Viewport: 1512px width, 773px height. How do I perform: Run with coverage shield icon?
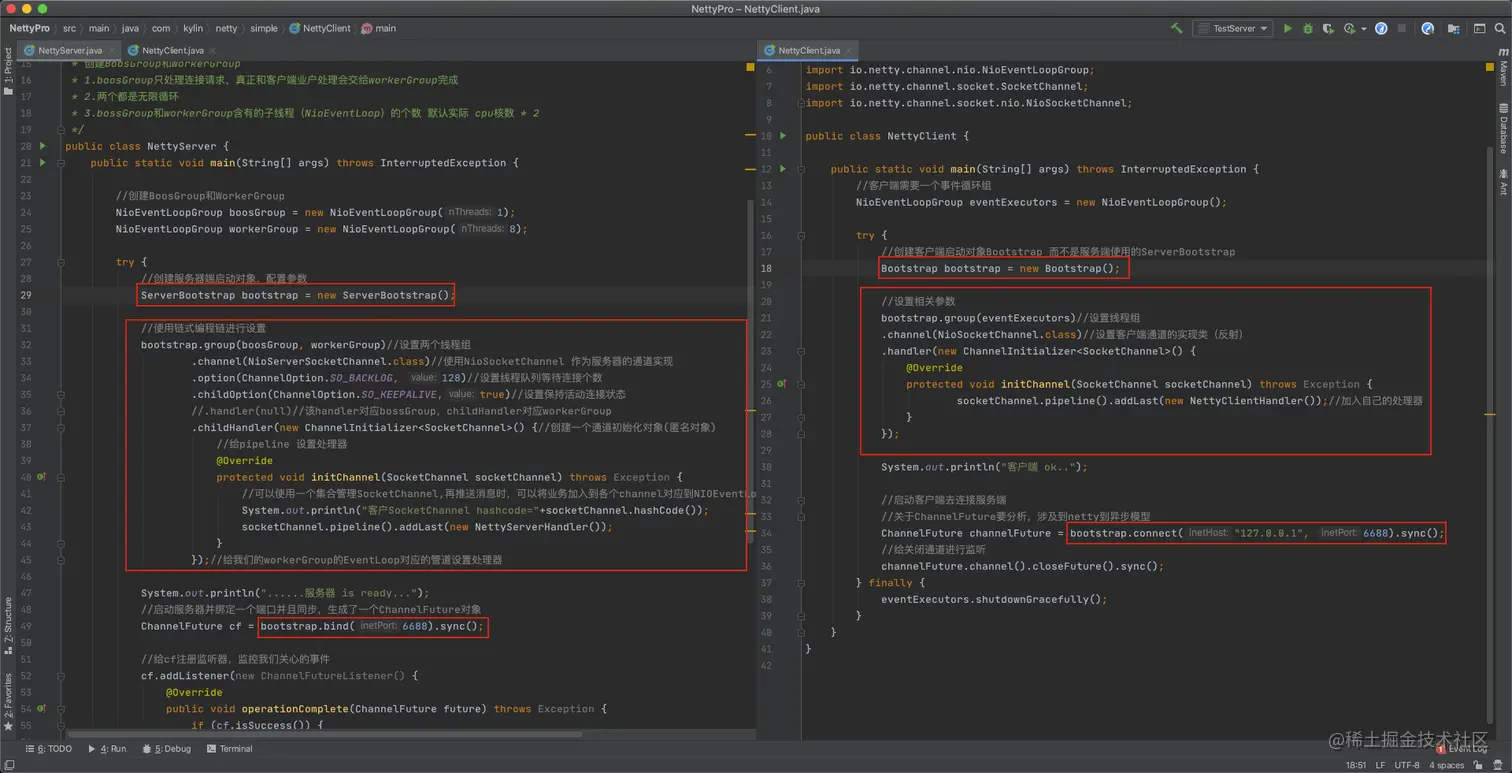tap(1328, 29)
